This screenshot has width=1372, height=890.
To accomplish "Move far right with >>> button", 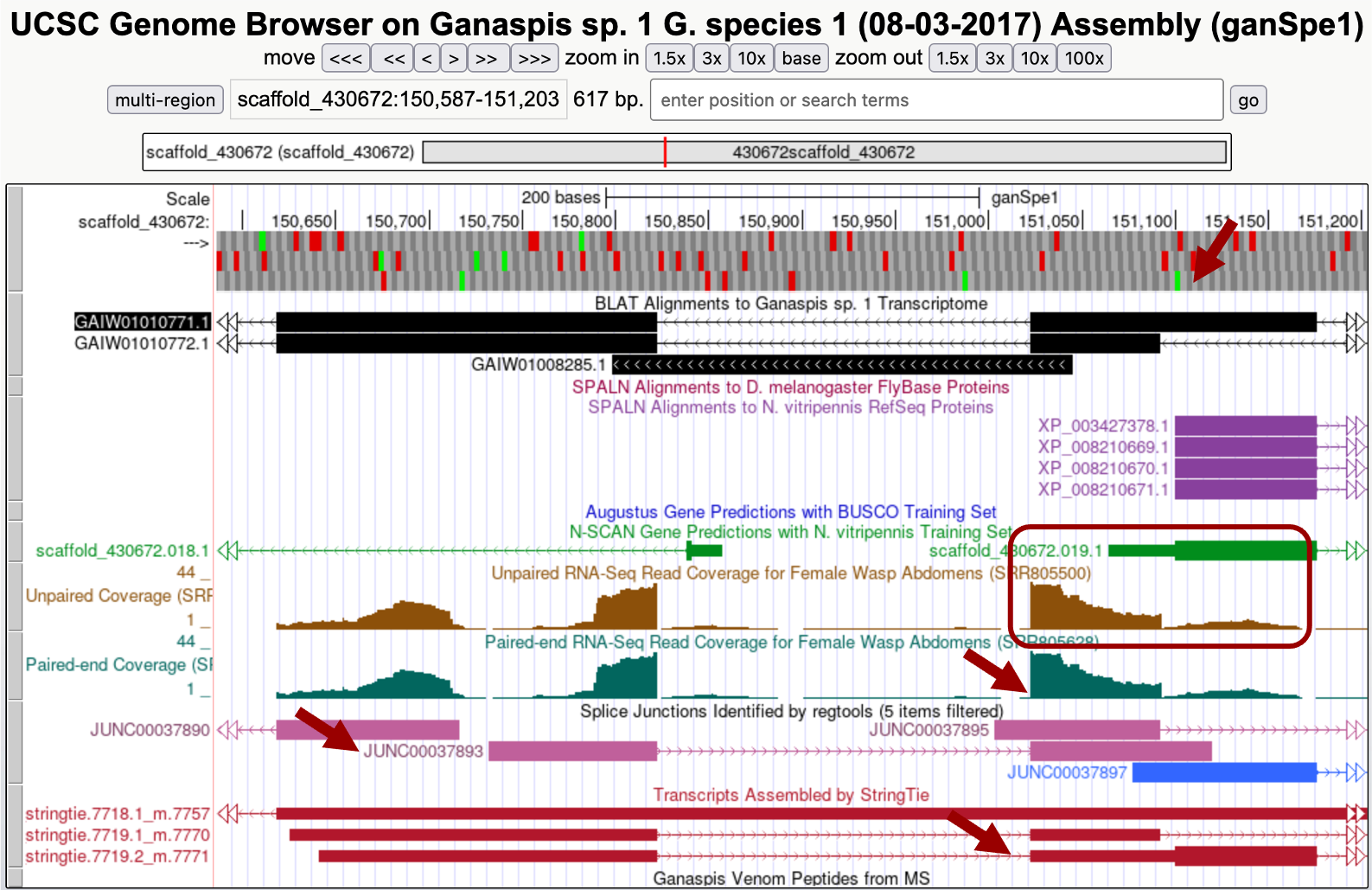I will coord(534,59).
